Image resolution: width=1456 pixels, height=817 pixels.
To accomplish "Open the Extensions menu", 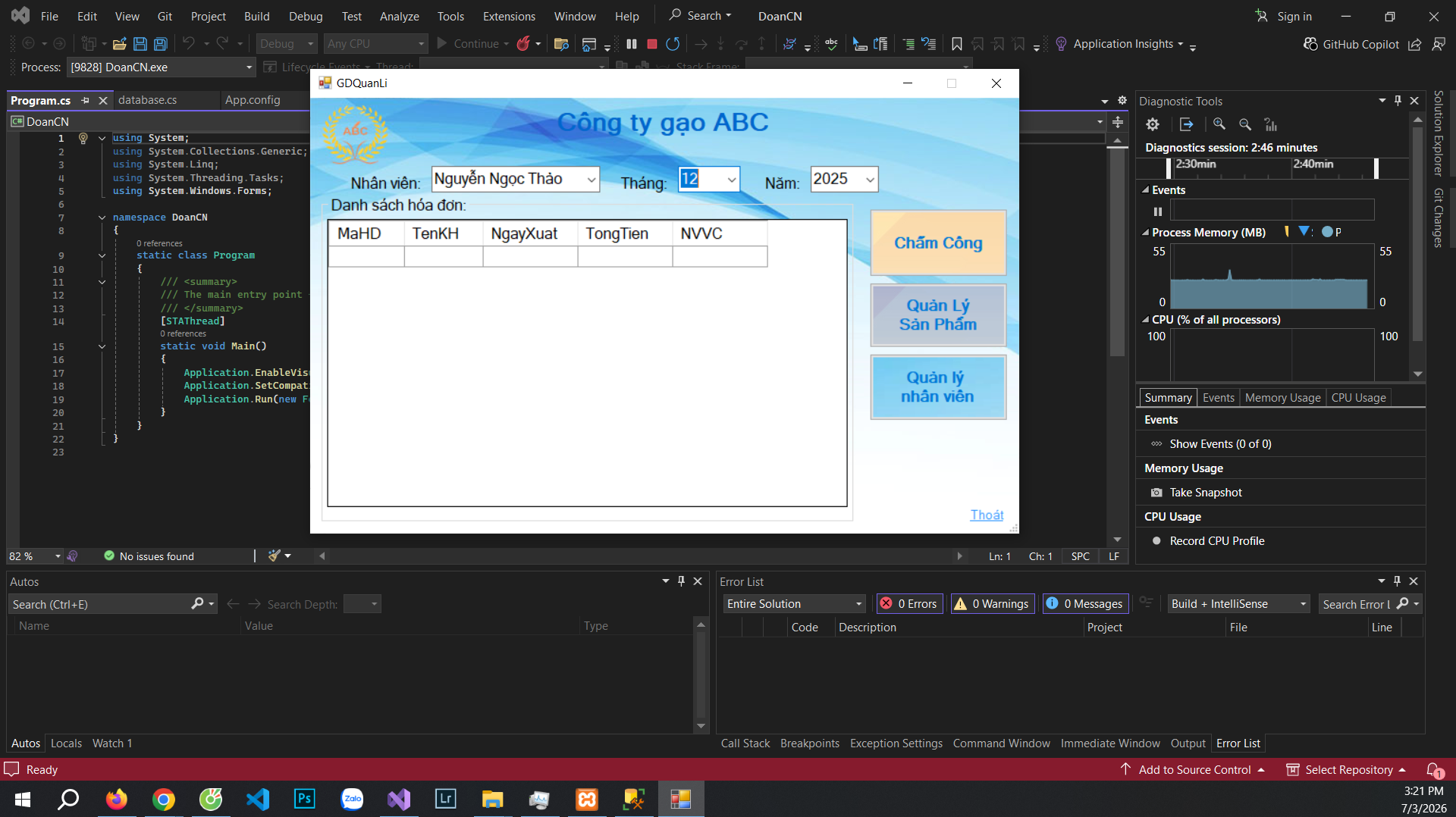I will tap(509, 16).
